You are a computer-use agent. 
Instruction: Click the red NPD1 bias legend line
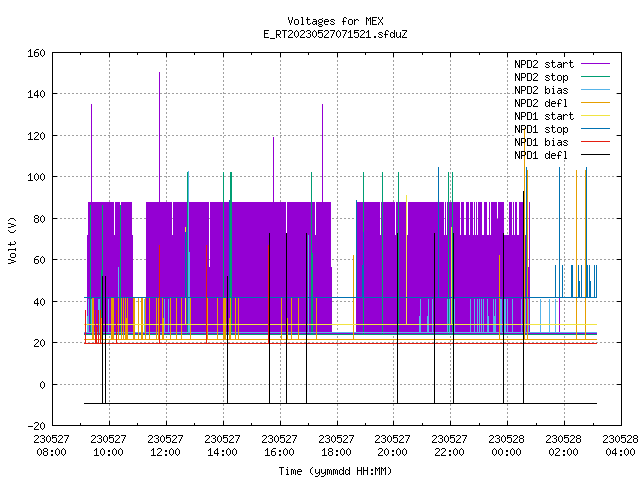(596, 142)
